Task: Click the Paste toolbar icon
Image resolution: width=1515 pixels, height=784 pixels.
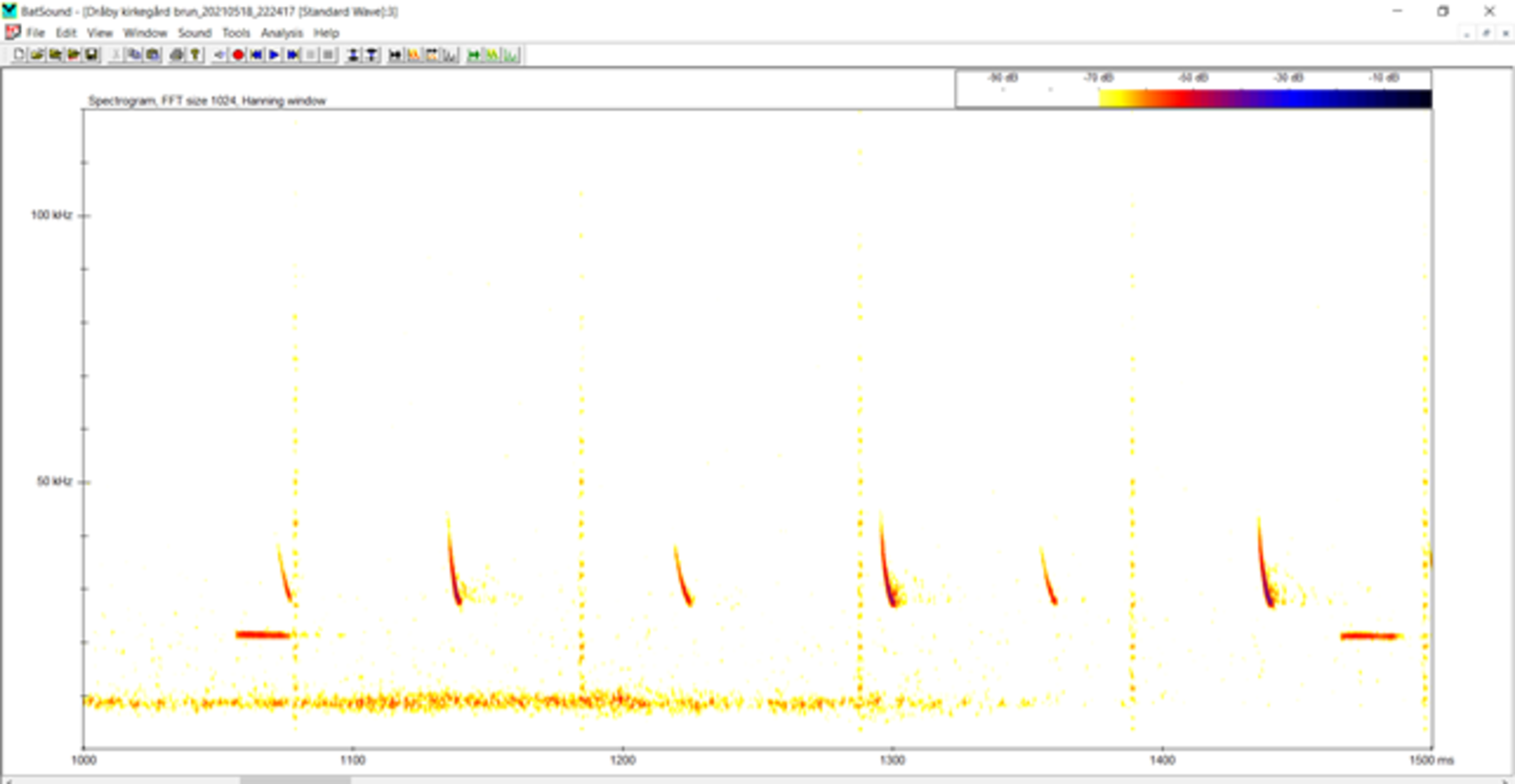Action: [153, 55]
